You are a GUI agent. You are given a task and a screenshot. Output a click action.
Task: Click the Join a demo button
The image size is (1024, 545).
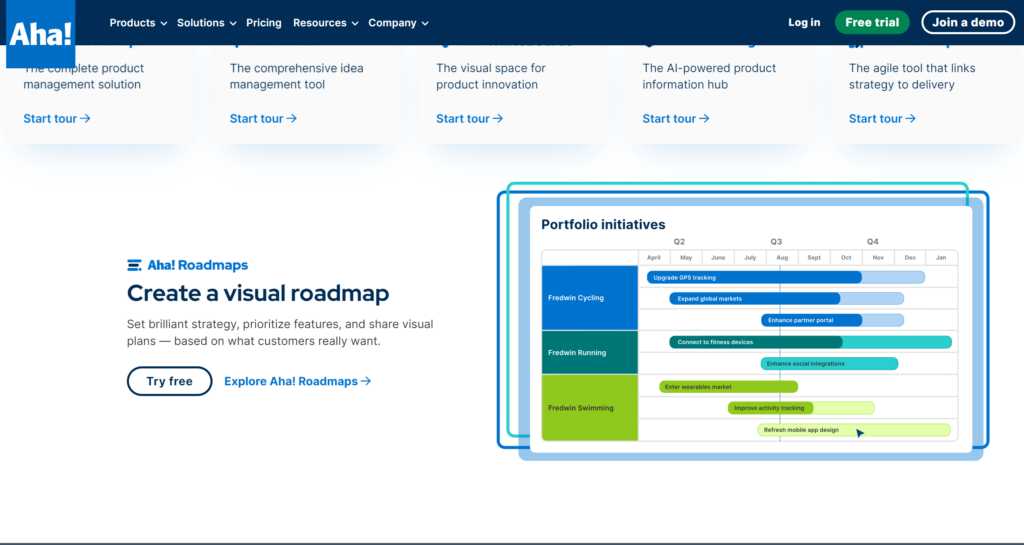point(967,23)
